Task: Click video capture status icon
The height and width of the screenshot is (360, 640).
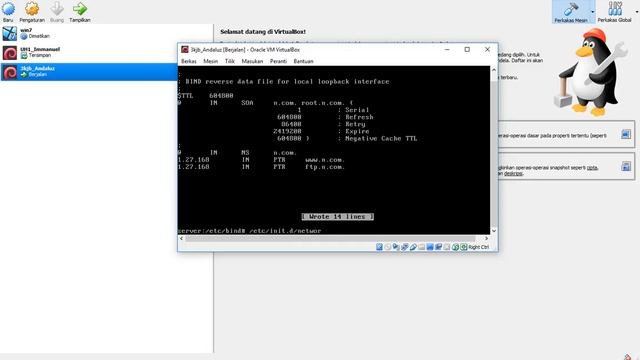Action: tap(438, 247)
